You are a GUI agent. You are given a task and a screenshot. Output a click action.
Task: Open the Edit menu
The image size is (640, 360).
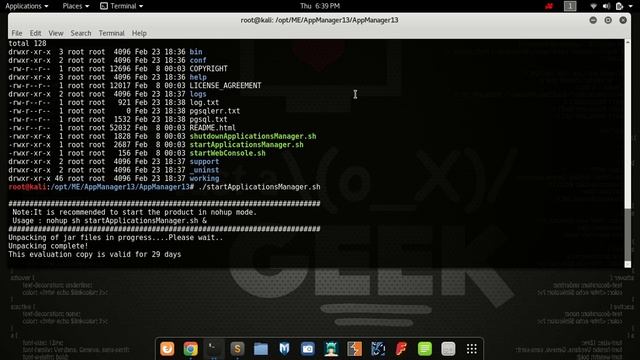[35, 33]
